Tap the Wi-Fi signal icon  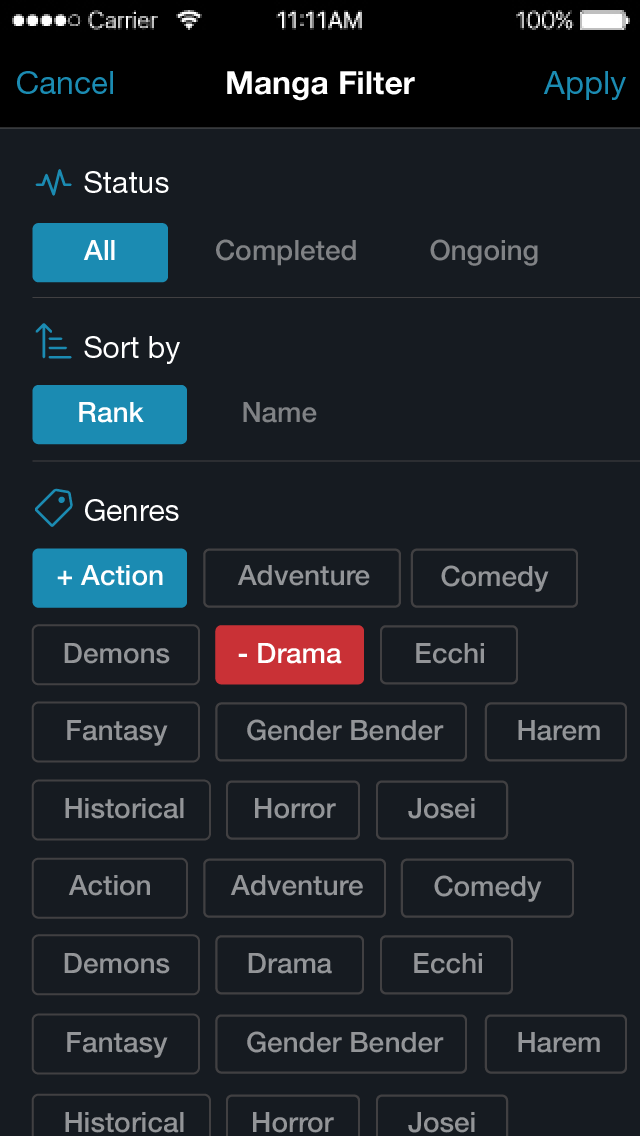188,20
